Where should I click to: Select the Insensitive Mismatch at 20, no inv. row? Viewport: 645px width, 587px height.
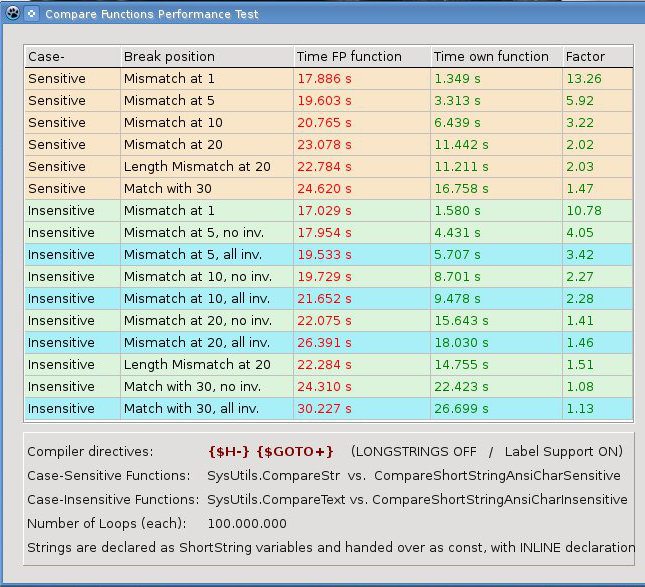click(x=198, y=321)
